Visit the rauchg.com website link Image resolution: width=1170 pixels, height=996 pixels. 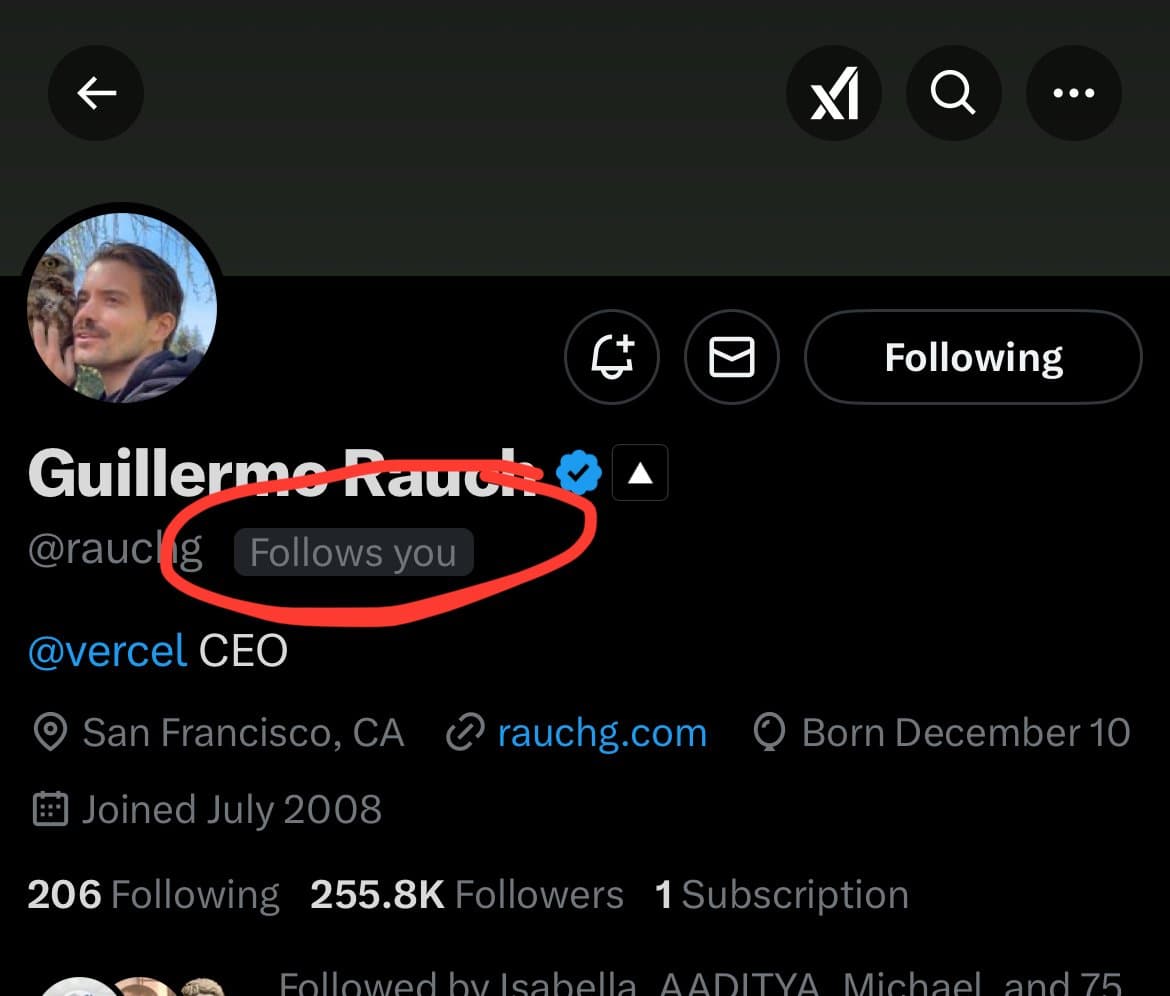[x=602, y=733]
